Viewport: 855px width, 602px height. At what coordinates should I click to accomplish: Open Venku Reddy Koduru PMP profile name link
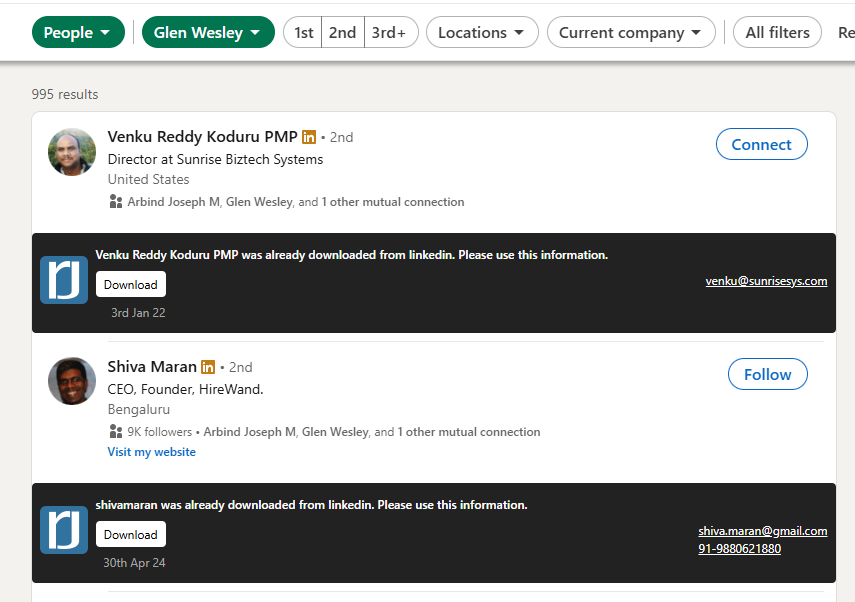click(202, 136)
